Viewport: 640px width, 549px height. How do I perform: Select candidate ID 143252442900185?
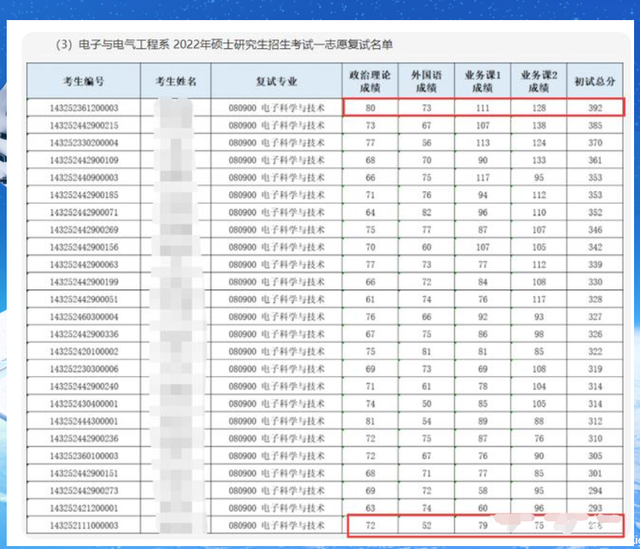click(84, 195)
